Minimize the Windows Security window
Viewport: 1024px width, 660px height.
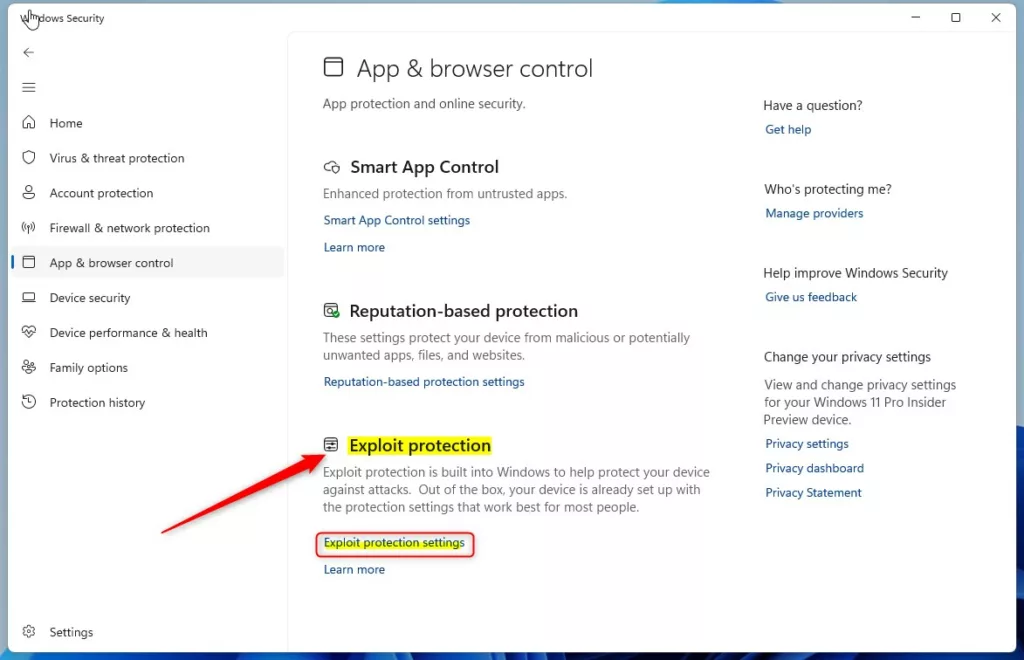tap(916, 18)
